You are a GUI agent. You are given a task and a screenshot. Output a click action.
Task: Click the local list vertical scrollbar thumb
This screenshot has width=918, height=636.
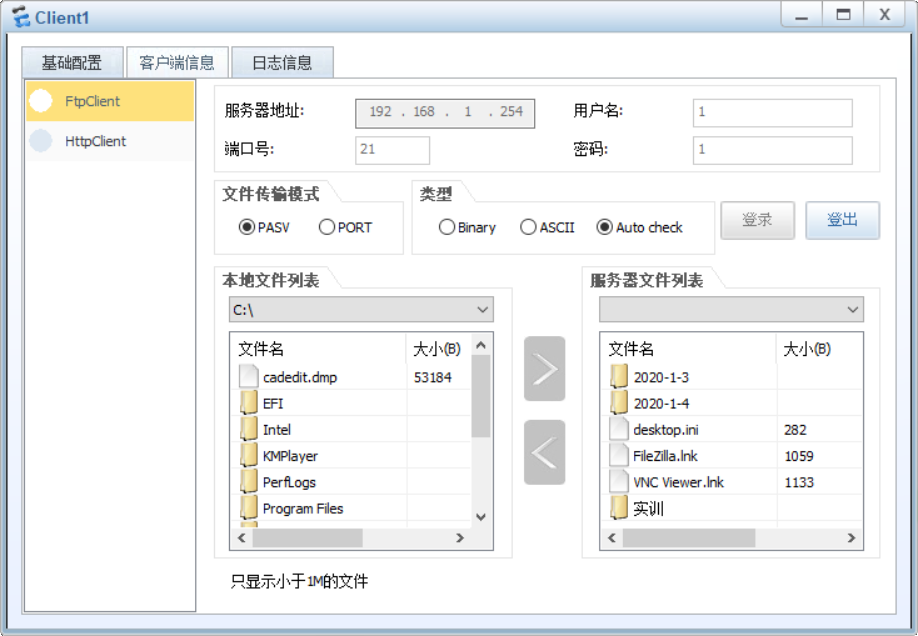click(x=481, y=396)
